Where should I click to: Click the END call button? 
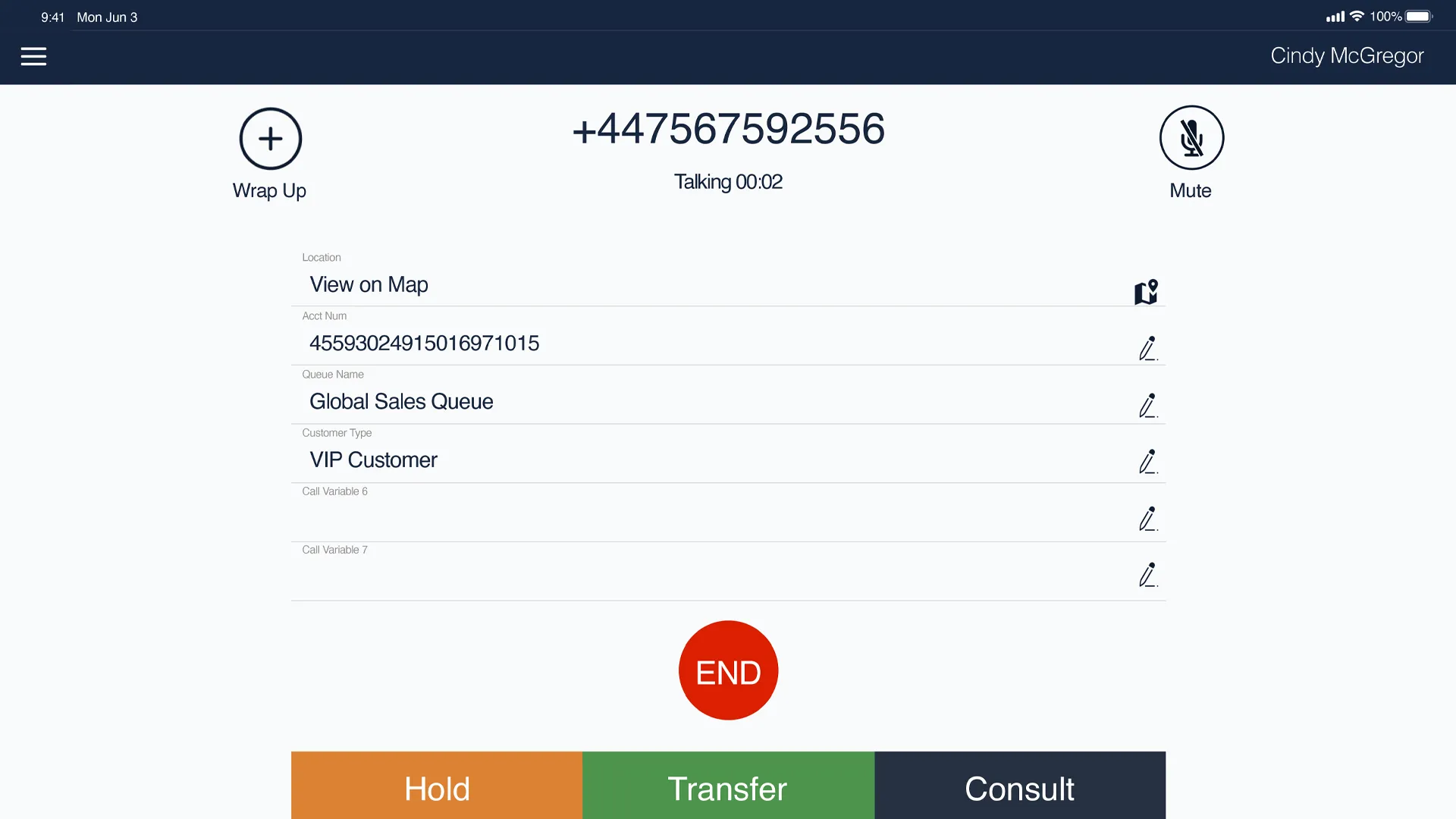[728, 670]
